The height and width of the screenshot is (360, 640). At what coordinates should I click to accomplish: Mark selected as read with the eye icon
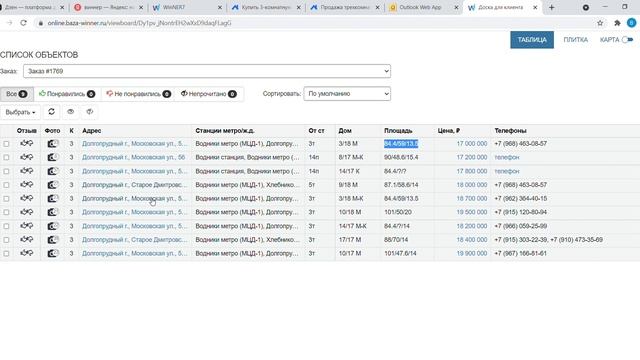pyautogui.click(x=71, y=112)
